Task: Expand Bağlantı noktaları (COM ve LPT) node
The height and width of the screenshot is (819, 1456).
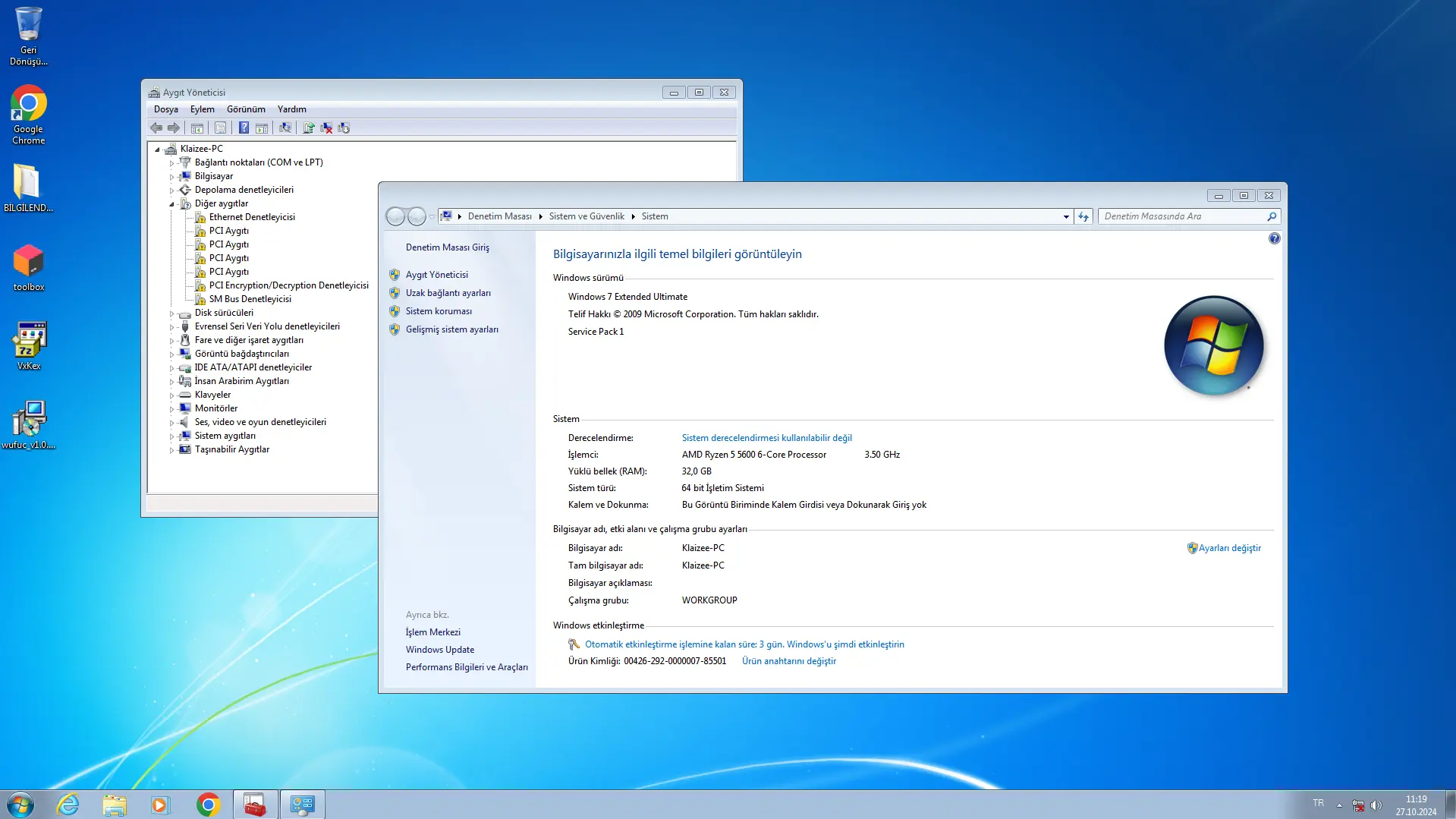Action: tap(171, 162)
